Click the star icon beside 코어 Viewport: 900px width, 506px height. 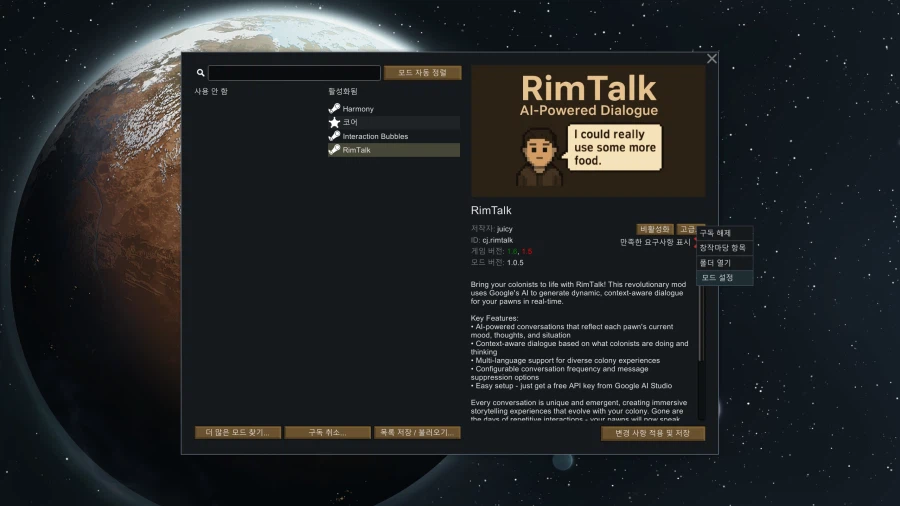pos(334,122)
